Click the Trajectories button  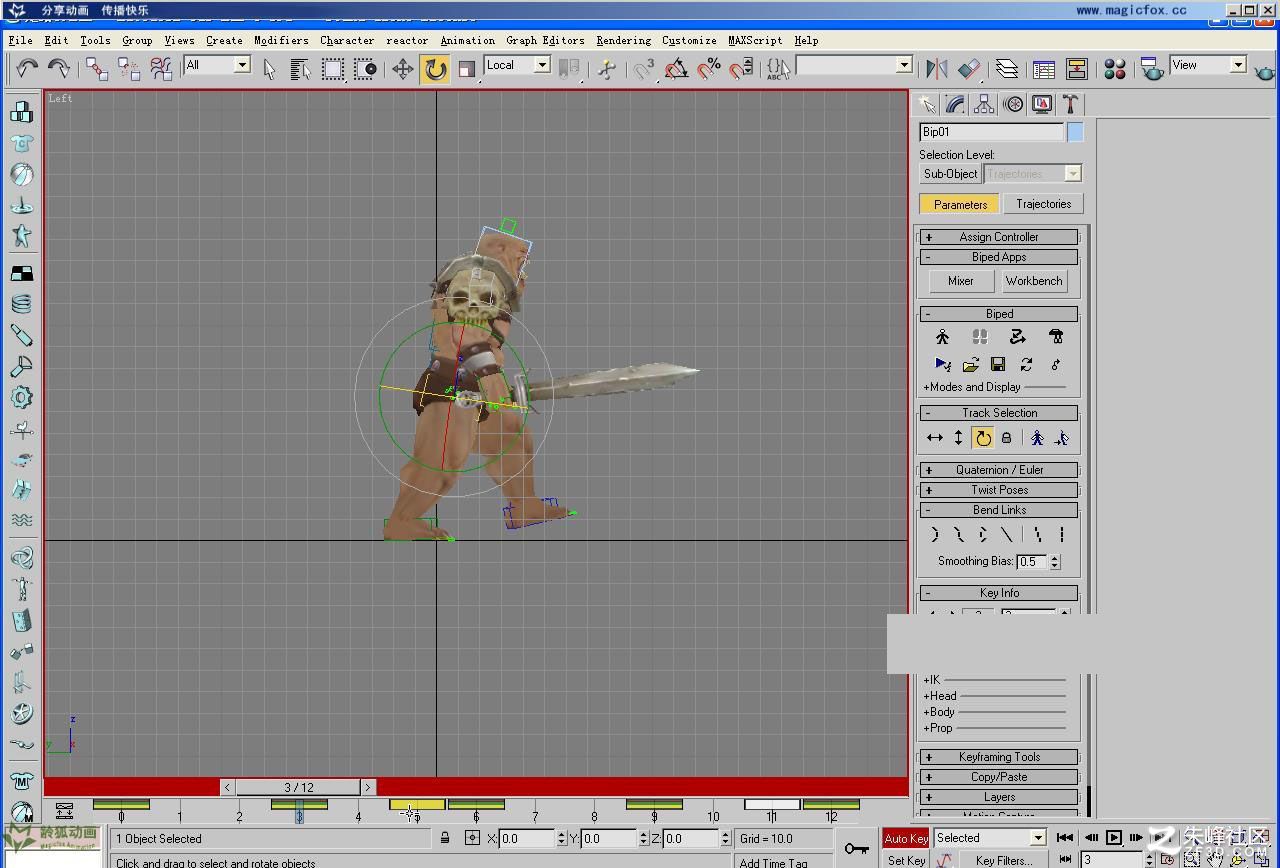(1043, 204)
